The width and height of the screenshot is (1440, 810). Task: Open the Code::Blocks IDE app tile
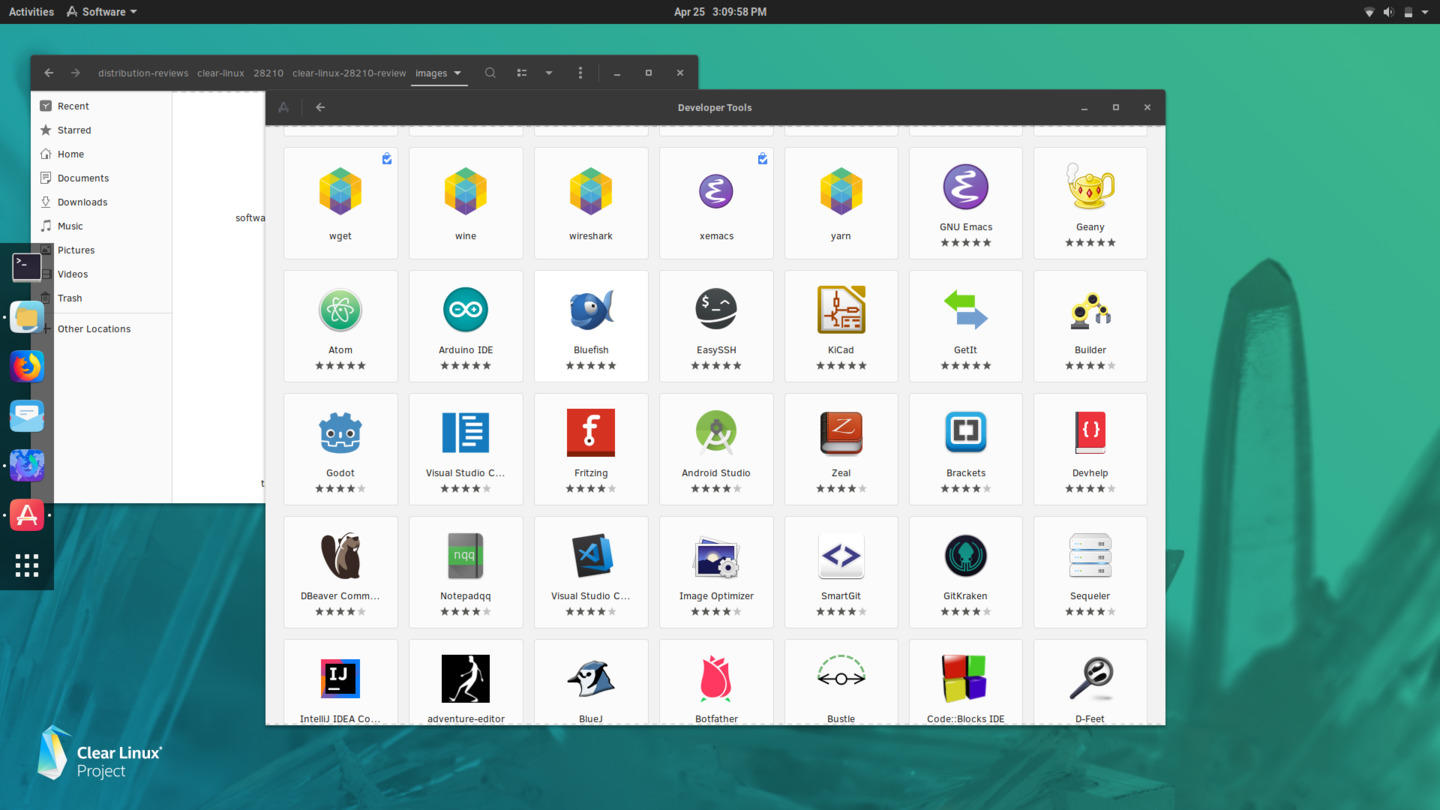click(x=965, y=682)
